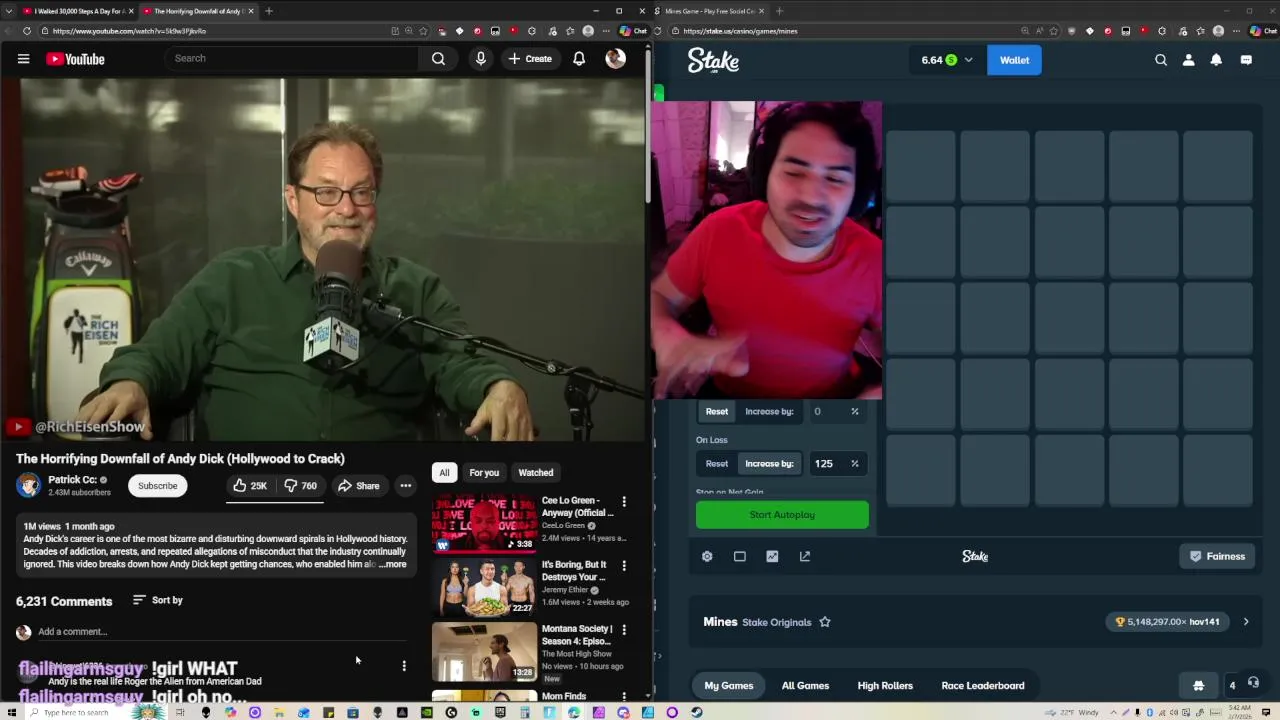Open Stake site search

click(x=1161, y=60)
